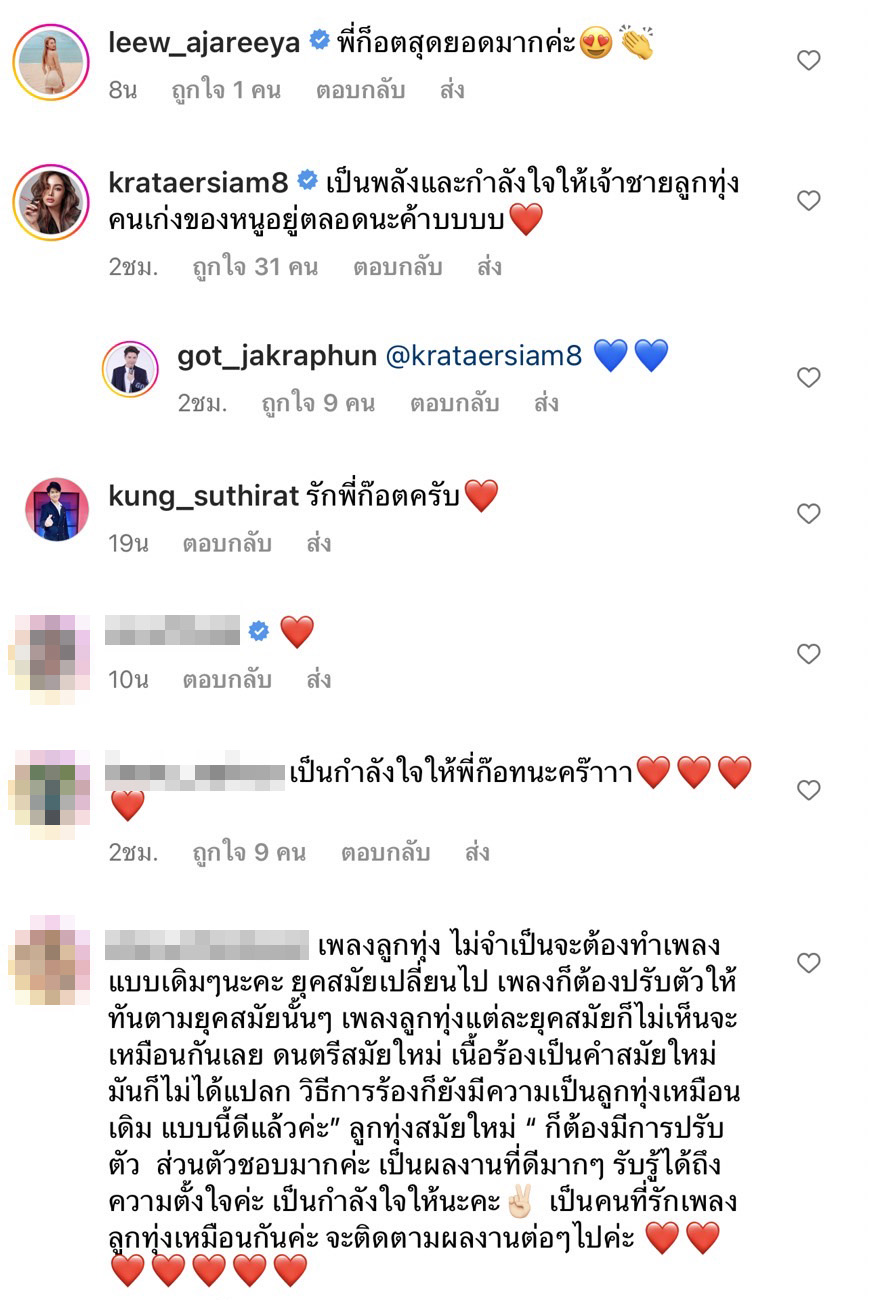This screenshot has height=1300, width=870.
Task: Send (ส่ง) got_jakraphun's reply
Action: [x=546, y=404]
